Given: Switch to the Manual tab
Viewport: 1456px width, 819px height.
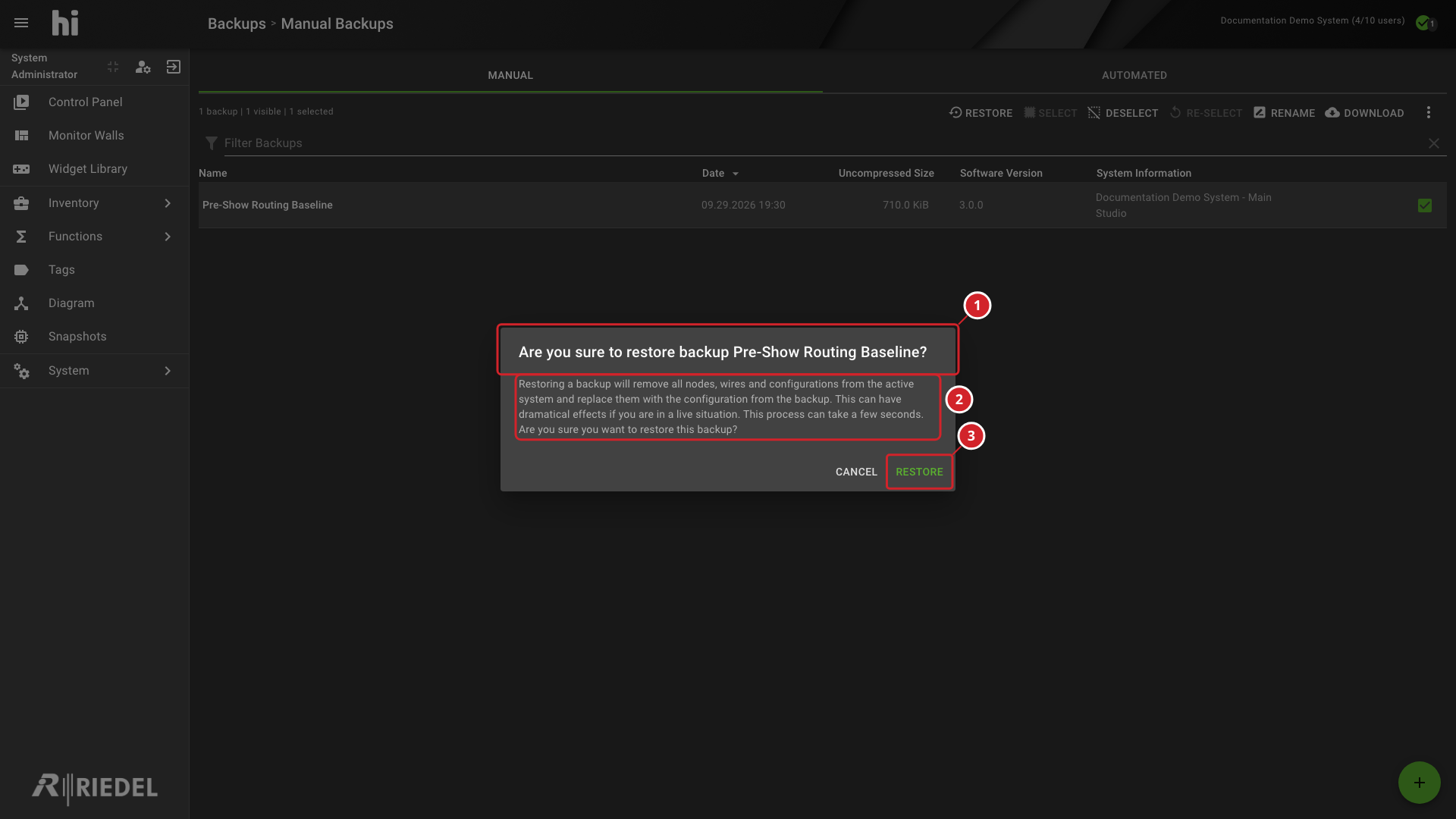Looking at the screenshot, I should pos(510,75).
